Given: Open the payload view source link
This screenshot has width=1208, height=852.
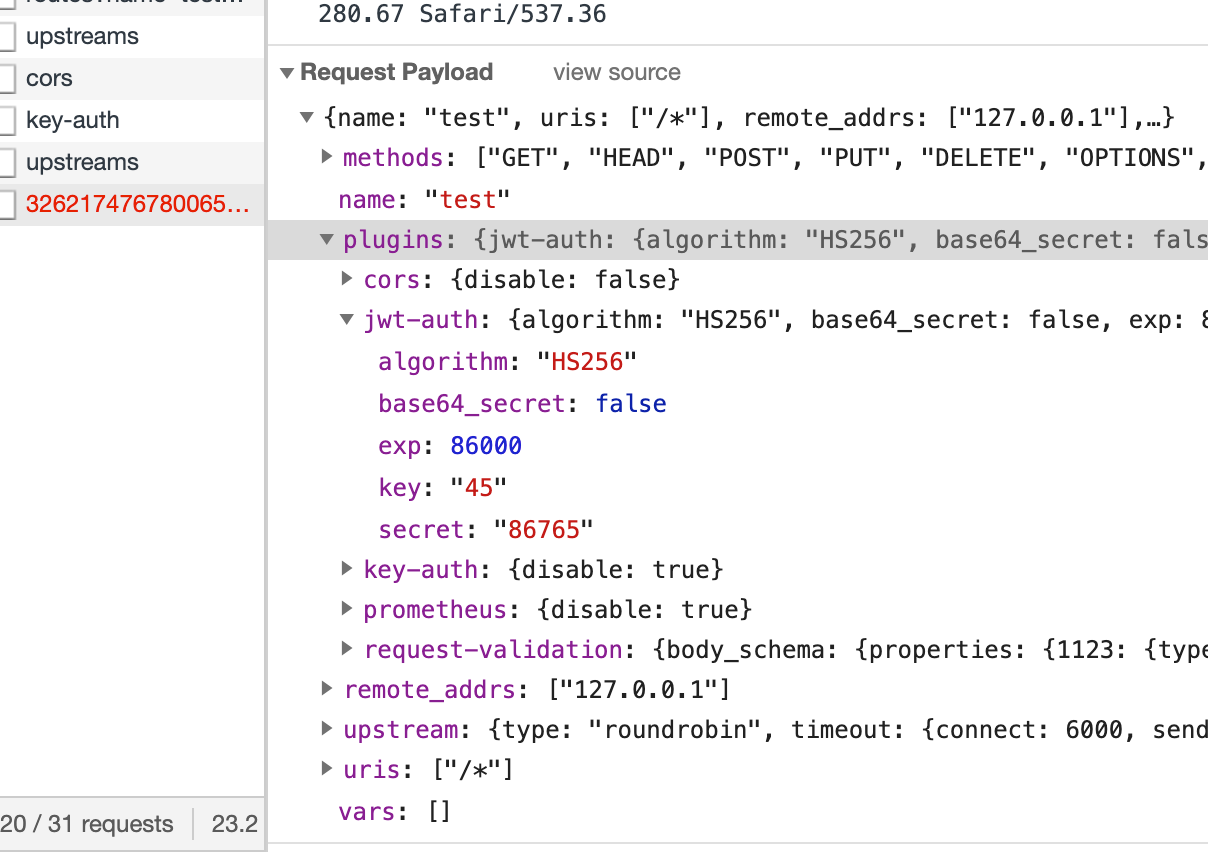Looking at the screenshot, I should [616, 72].
